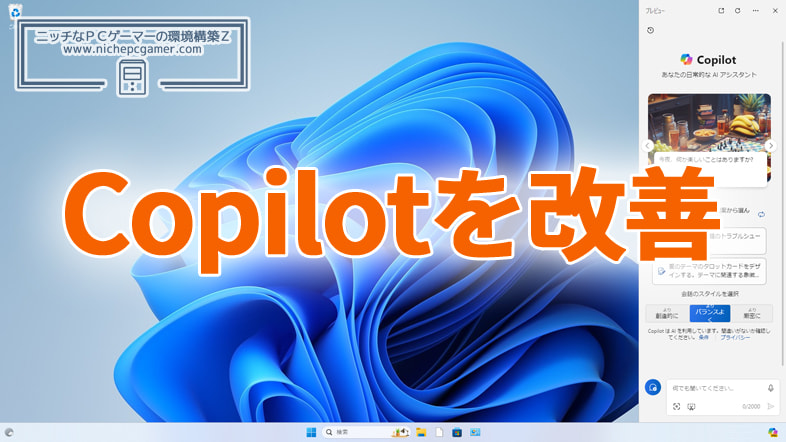Close the Copilot side panel
The width and height of the screenshot is (786, 442).
pos(775,11)
